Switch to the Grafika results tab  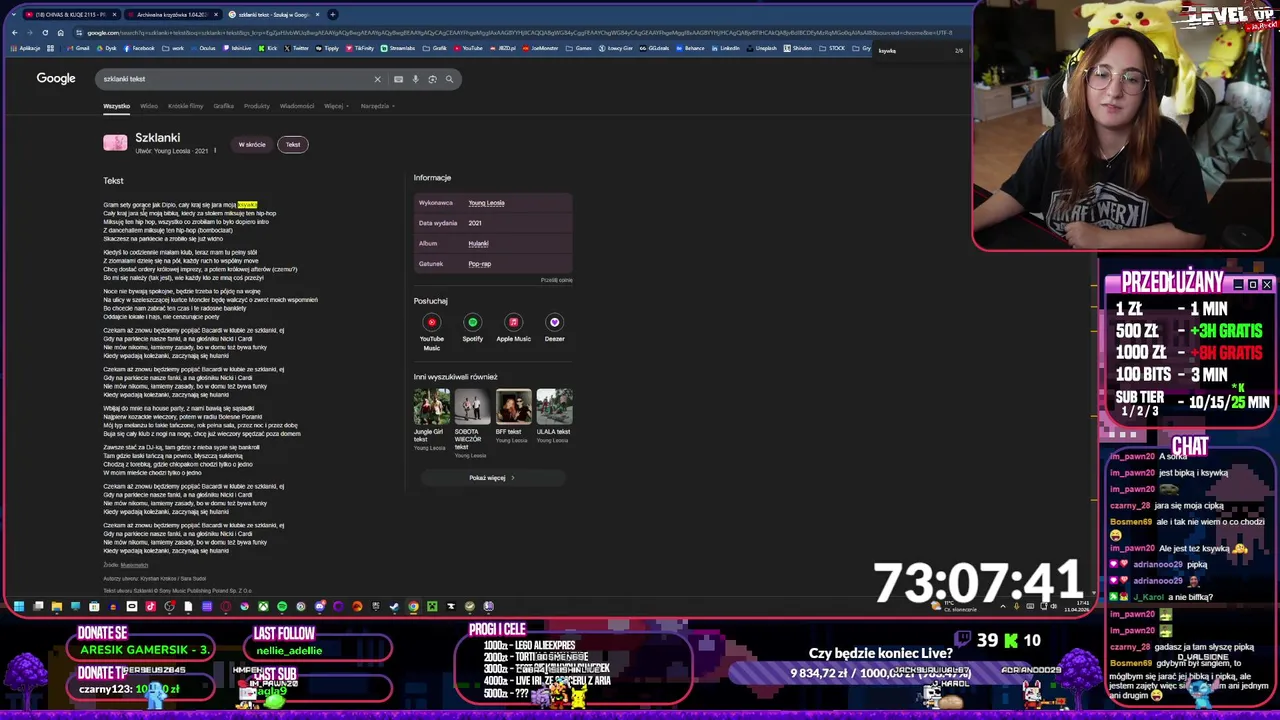click(x=223, y=106)
